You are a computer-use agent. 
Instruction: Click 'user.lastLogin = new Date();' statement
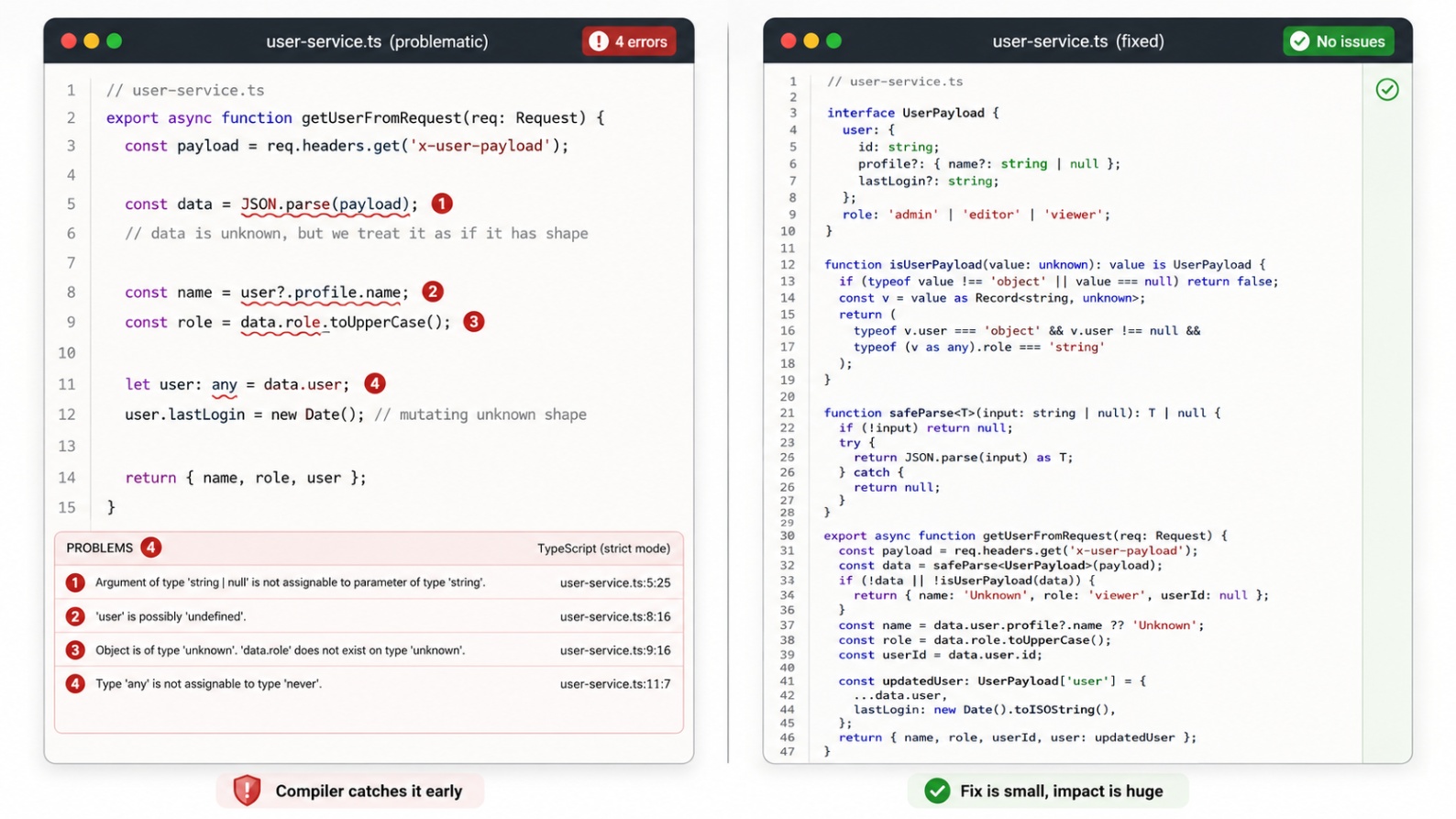tap(244, 415)
